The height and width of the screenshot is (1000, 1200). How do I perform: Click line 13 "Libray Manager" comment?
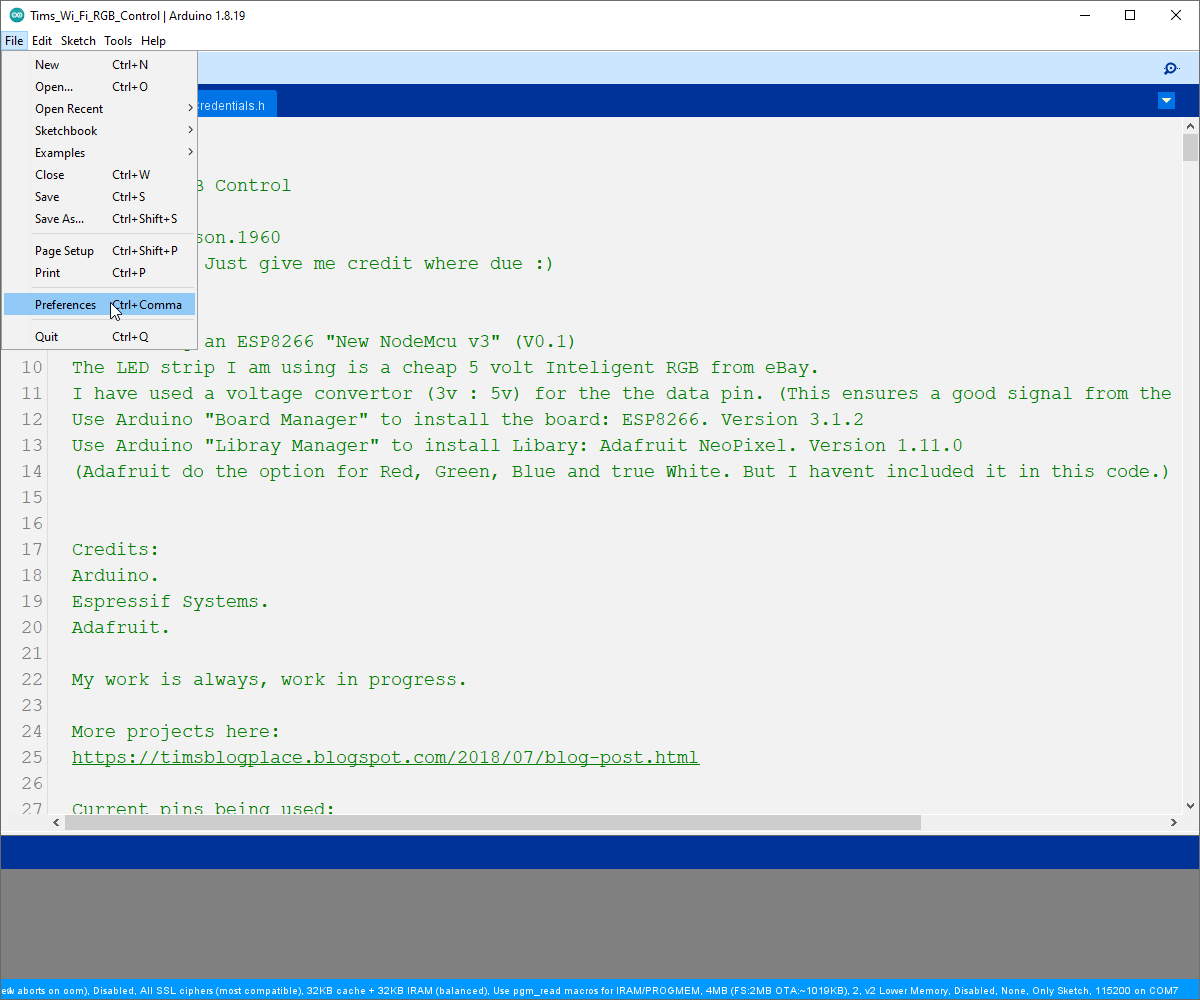(x=517, y=445)
